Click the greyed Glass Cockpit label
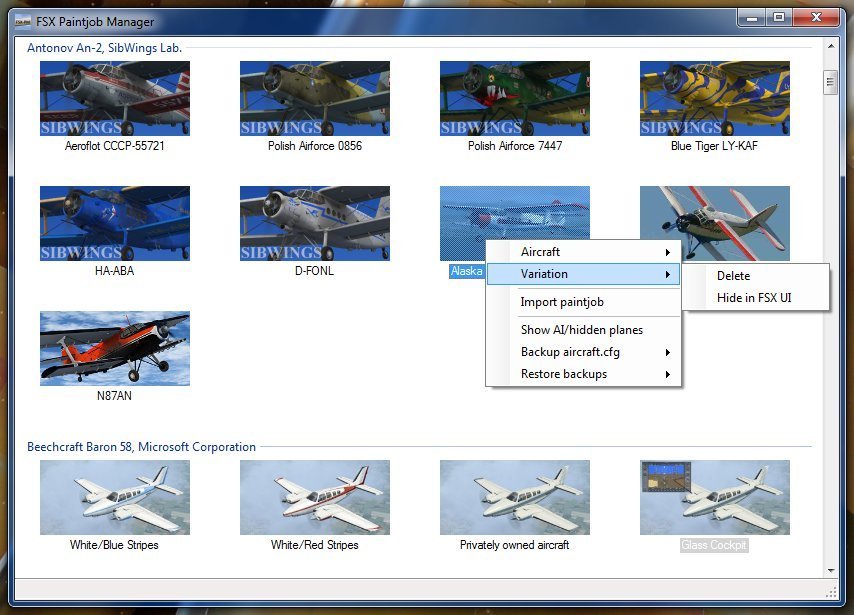 coord(714,545)
